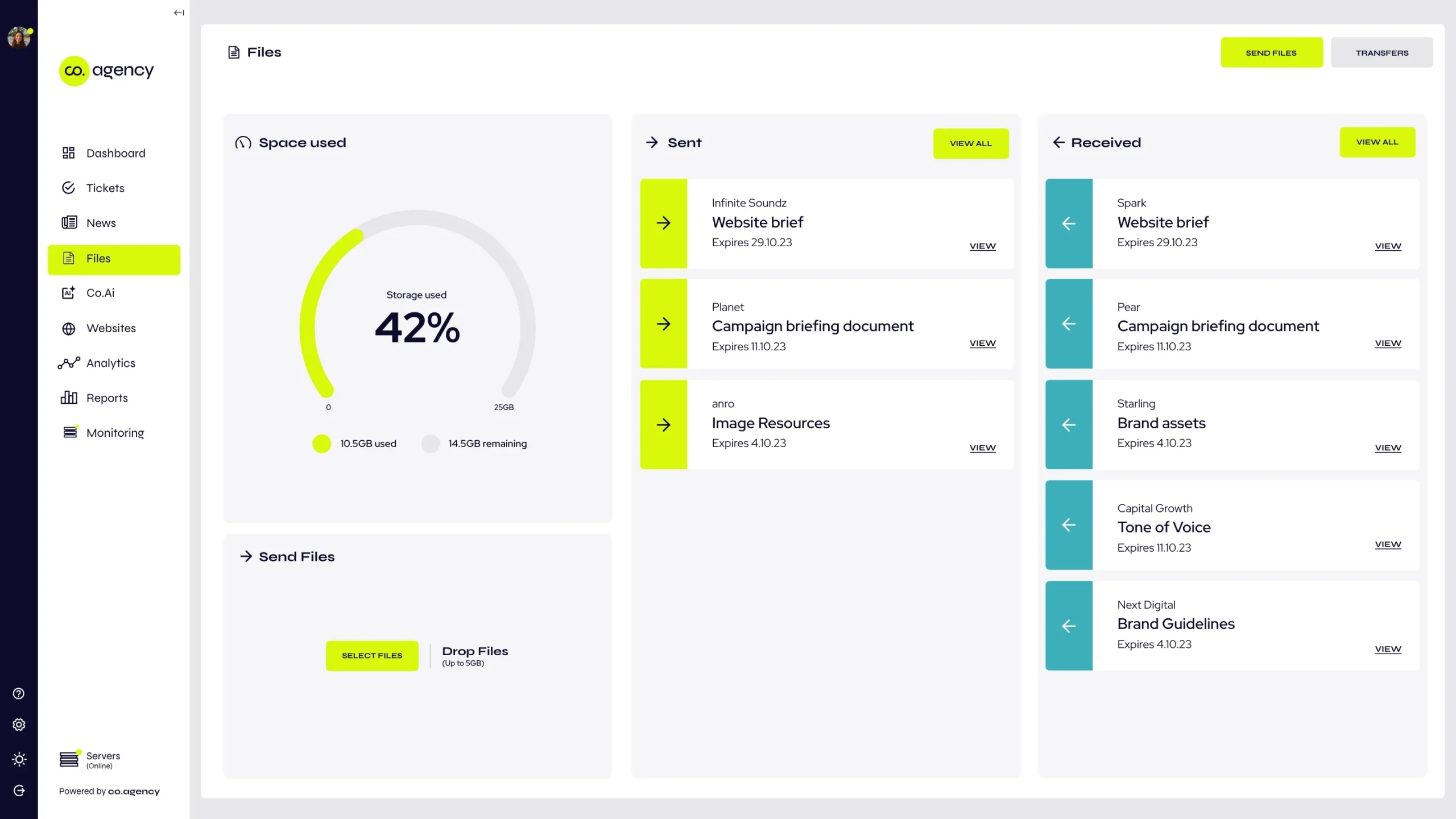Expand all Sent files with View All
Viewport: 1456px width, 819px height.
pyautogui.click(x=970, y=143)
